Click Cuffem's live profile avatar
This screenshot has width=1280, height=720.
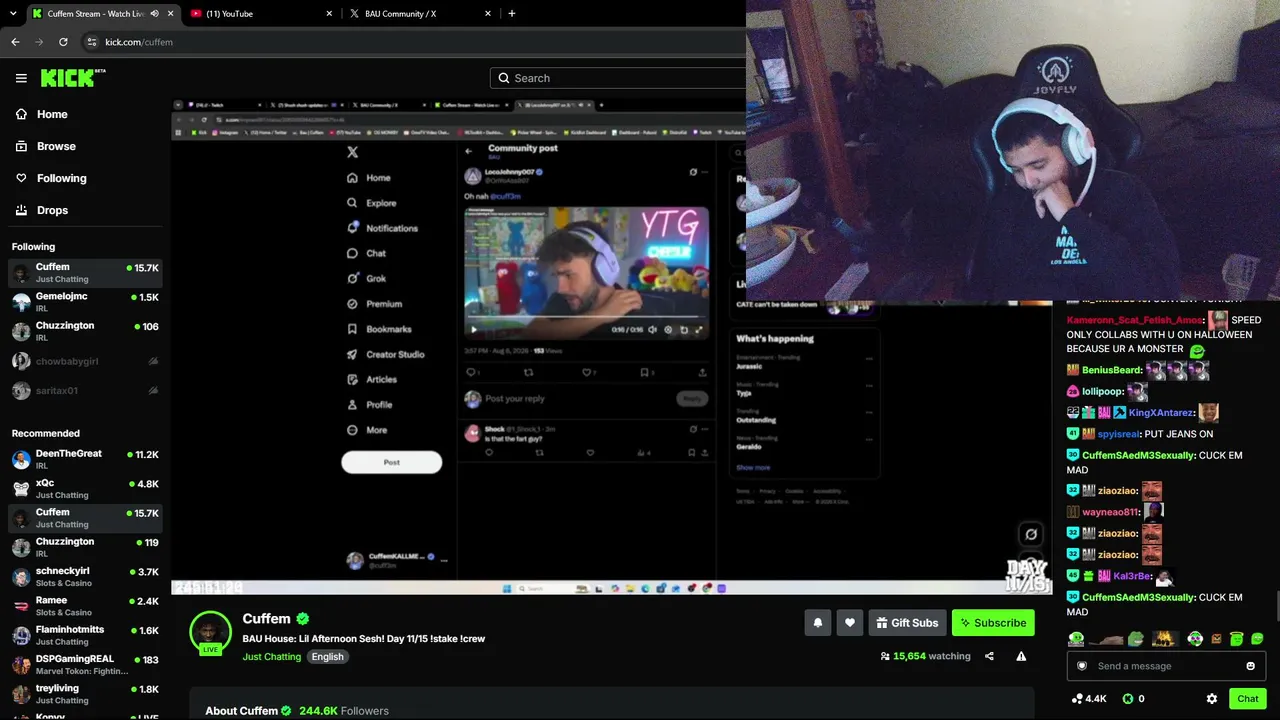pyautogui.click(x=210, y=631)
